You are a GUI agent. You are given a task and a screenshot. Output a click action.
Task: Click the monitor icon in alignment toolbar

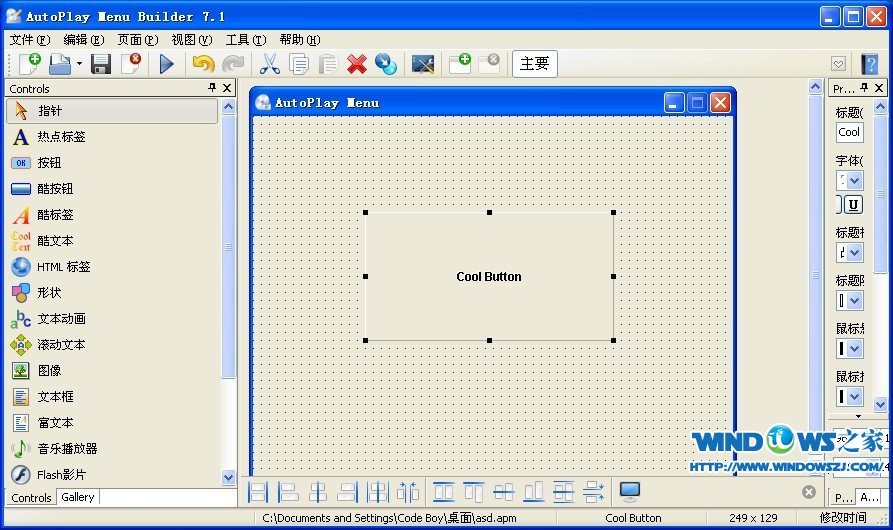click(x=629, y=491)
